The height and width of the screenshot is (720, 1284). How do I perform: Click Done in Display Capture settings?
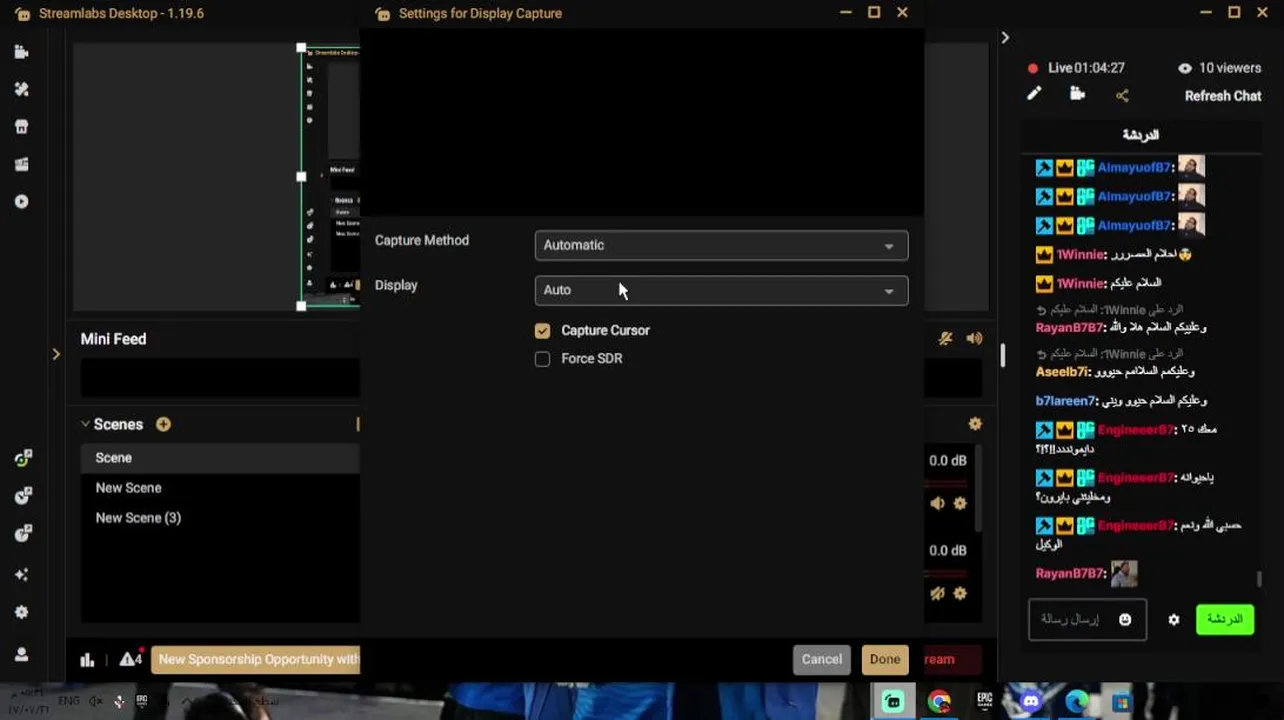click(x=885, y=659)
